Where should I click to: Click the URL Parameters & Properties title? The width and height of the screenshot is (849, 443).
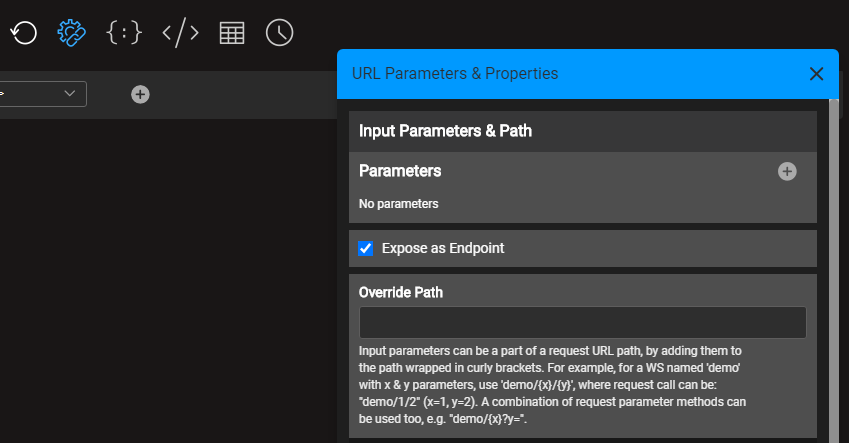(455, 74)
